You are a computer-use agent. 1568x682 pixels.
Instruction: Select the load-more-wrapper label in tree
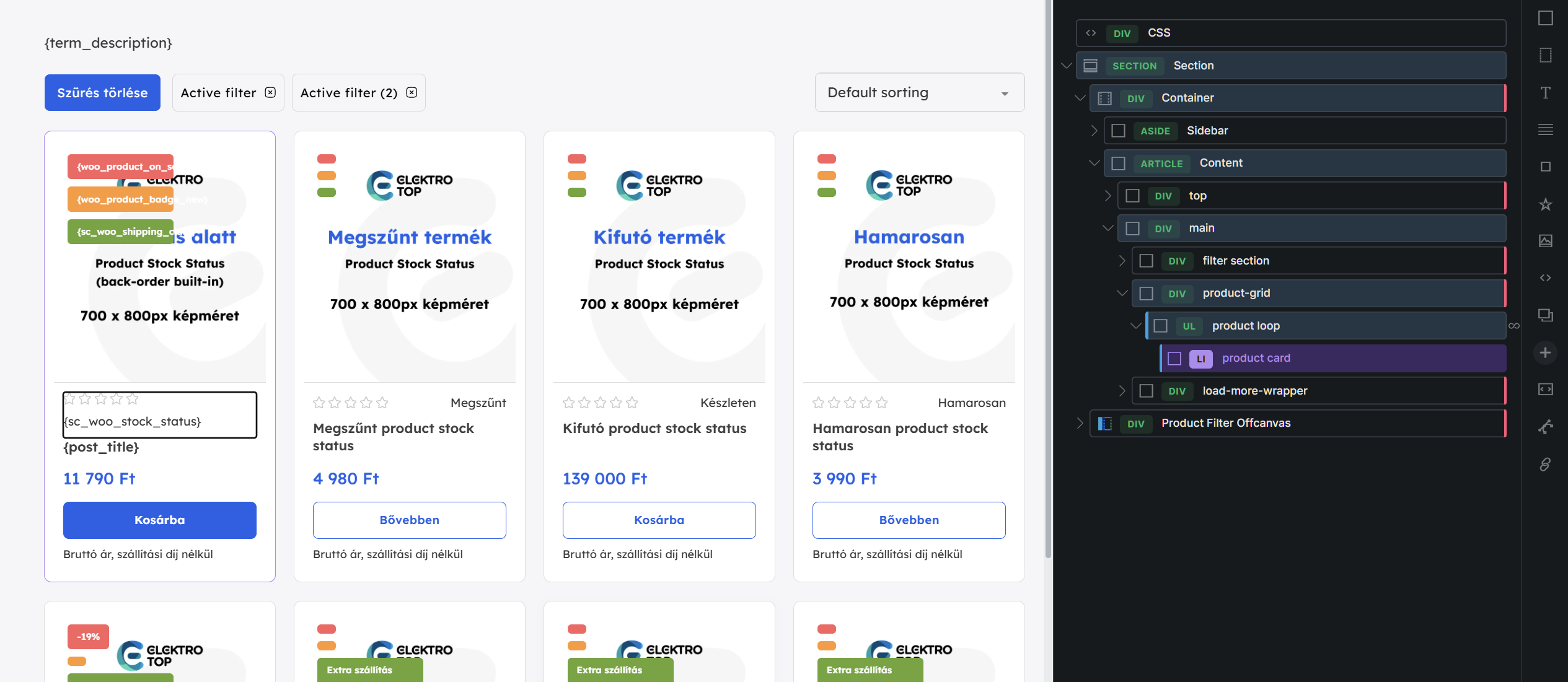(x=1254, y=391)
